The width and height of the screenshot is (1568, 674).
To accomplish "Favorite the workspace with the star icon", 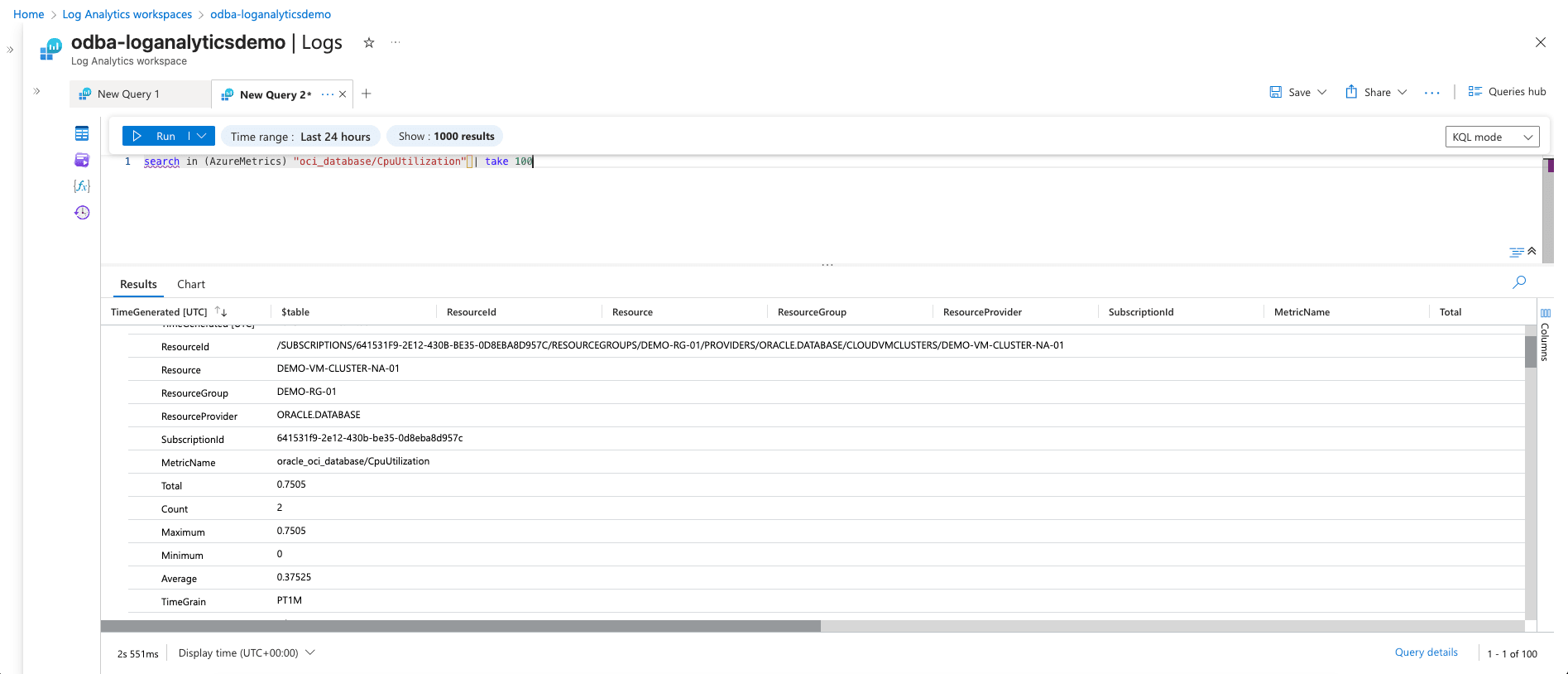I will point(369,42).
